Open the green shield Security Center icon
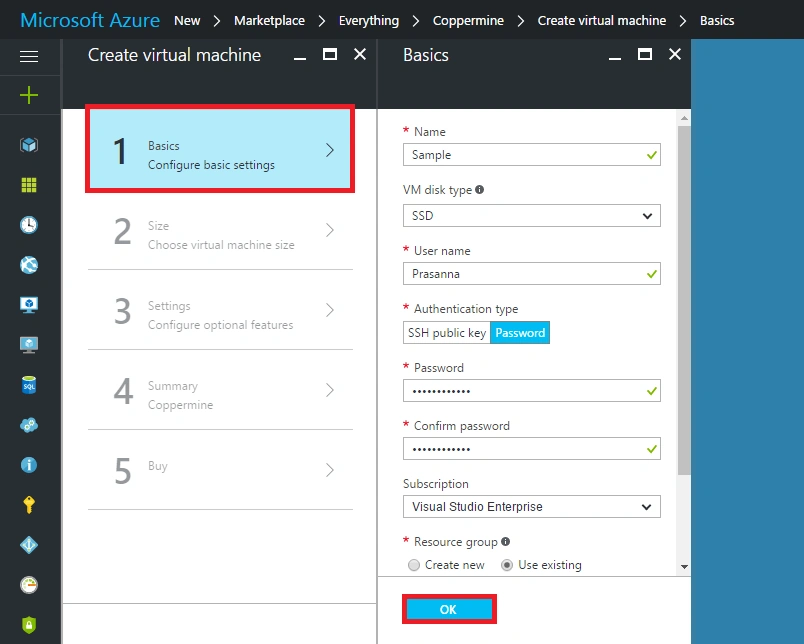This screenshot has width=804, height=644. click(29, 625)
